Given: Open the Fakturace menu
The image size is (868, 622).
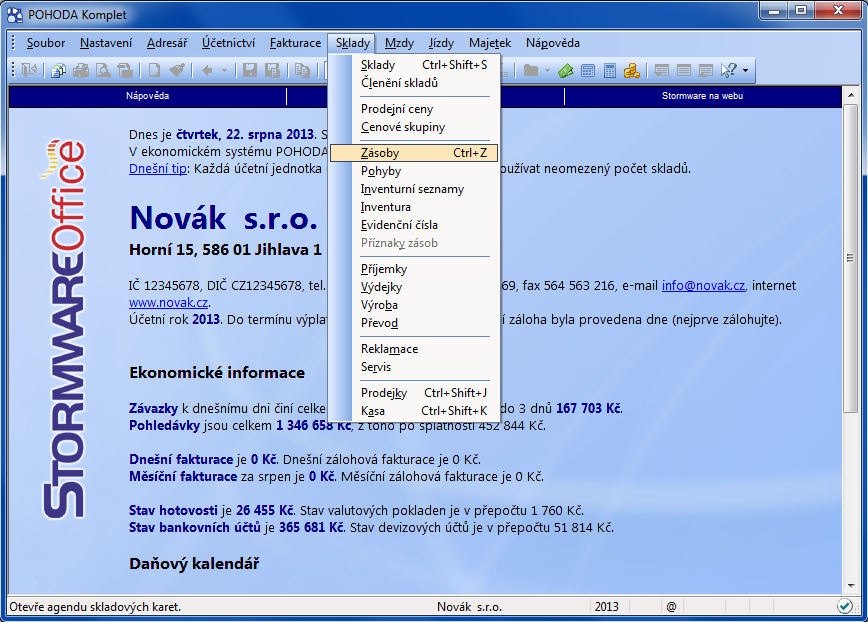Looking at the screenshot, I should point(295,43).
